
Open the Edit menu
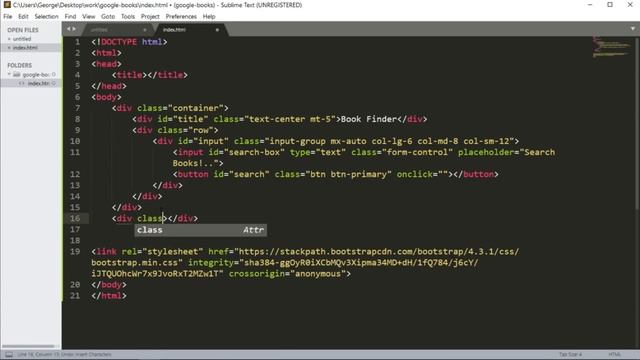tap(23, 16)
